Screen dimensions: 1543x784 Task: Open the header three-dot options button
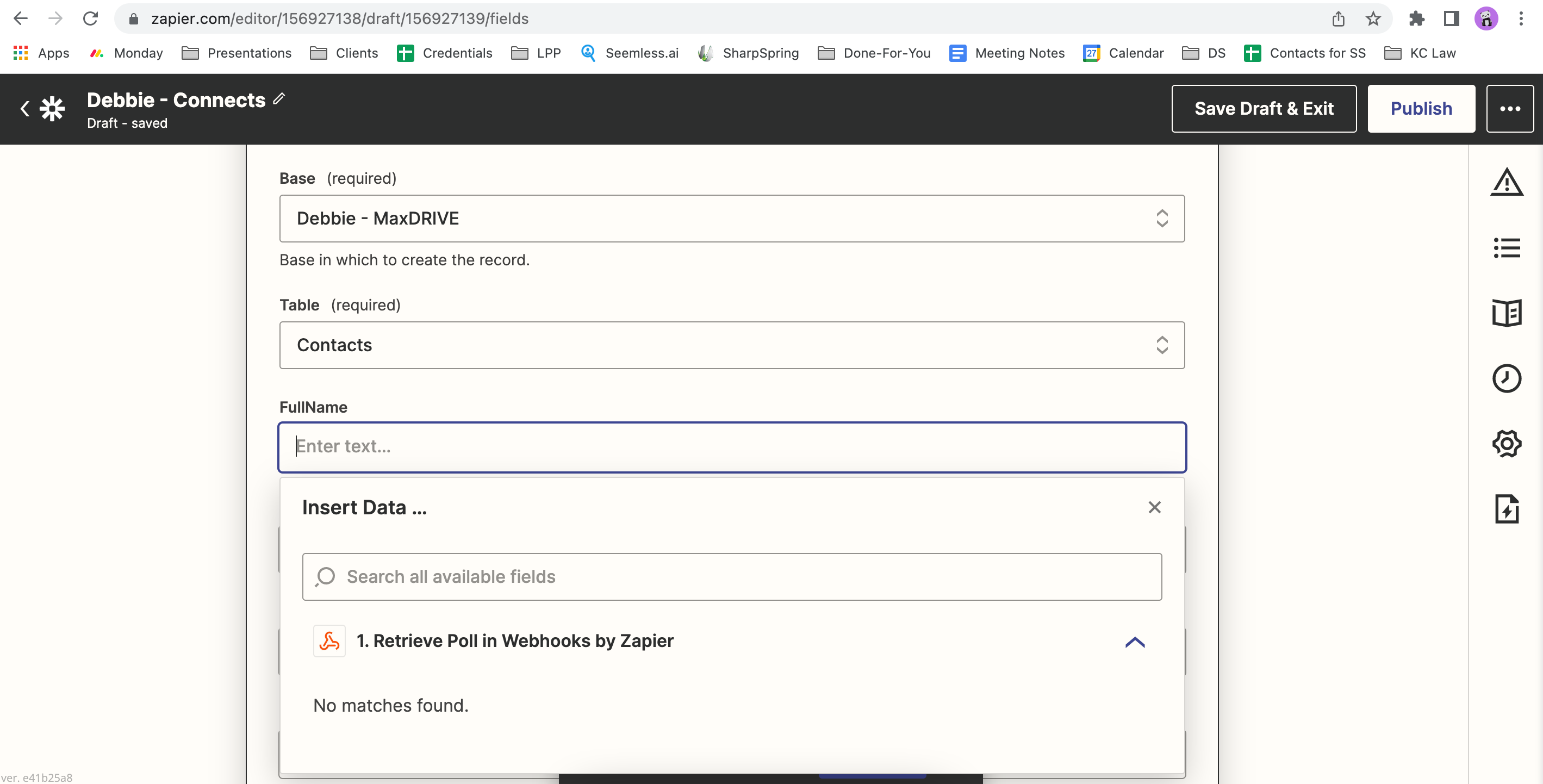click(1509, 108)
